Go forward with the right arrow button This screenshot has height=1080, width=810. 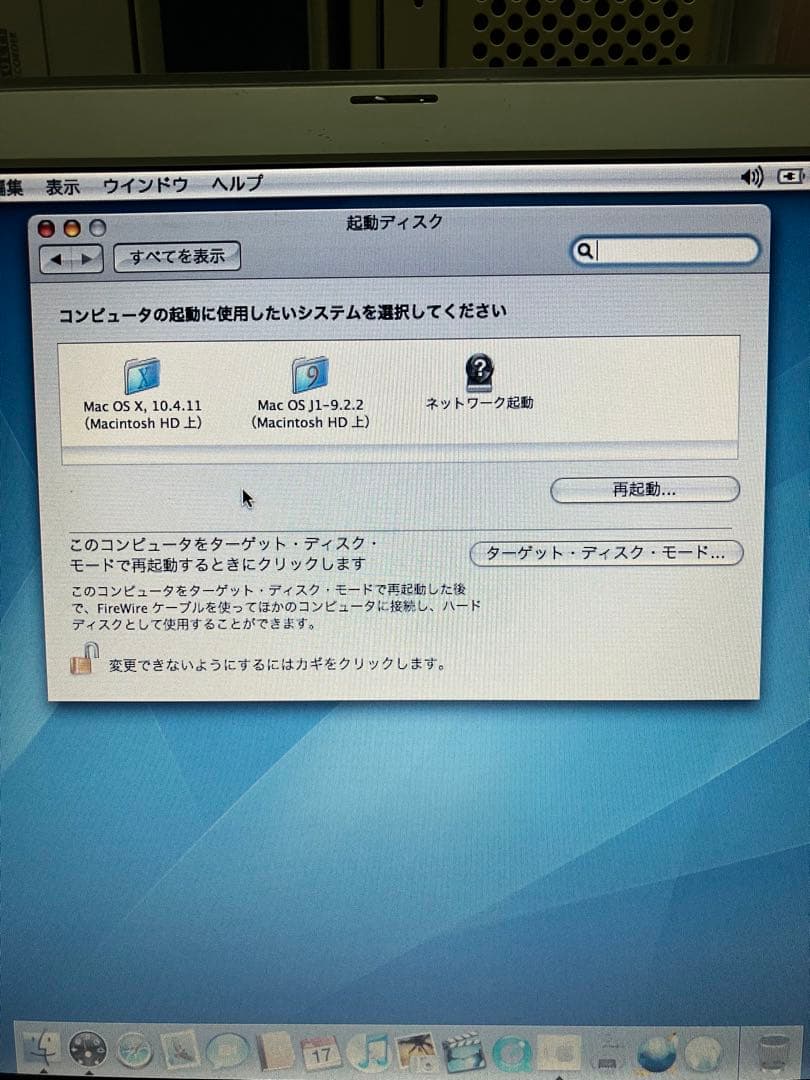tap(87, 259)
